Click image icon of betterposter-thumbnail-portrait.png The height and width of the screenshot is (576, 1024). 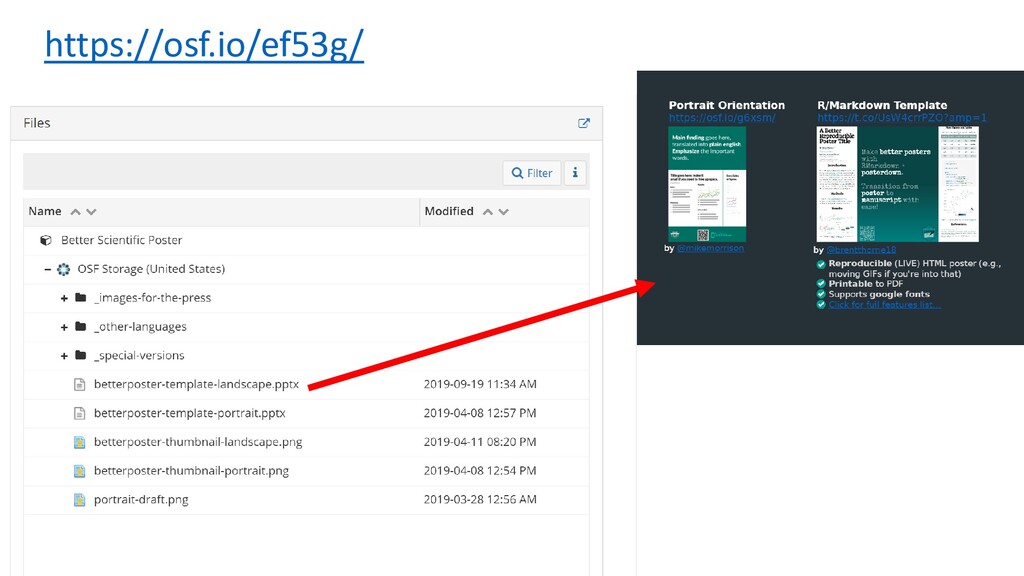click(x=80, y=471)
